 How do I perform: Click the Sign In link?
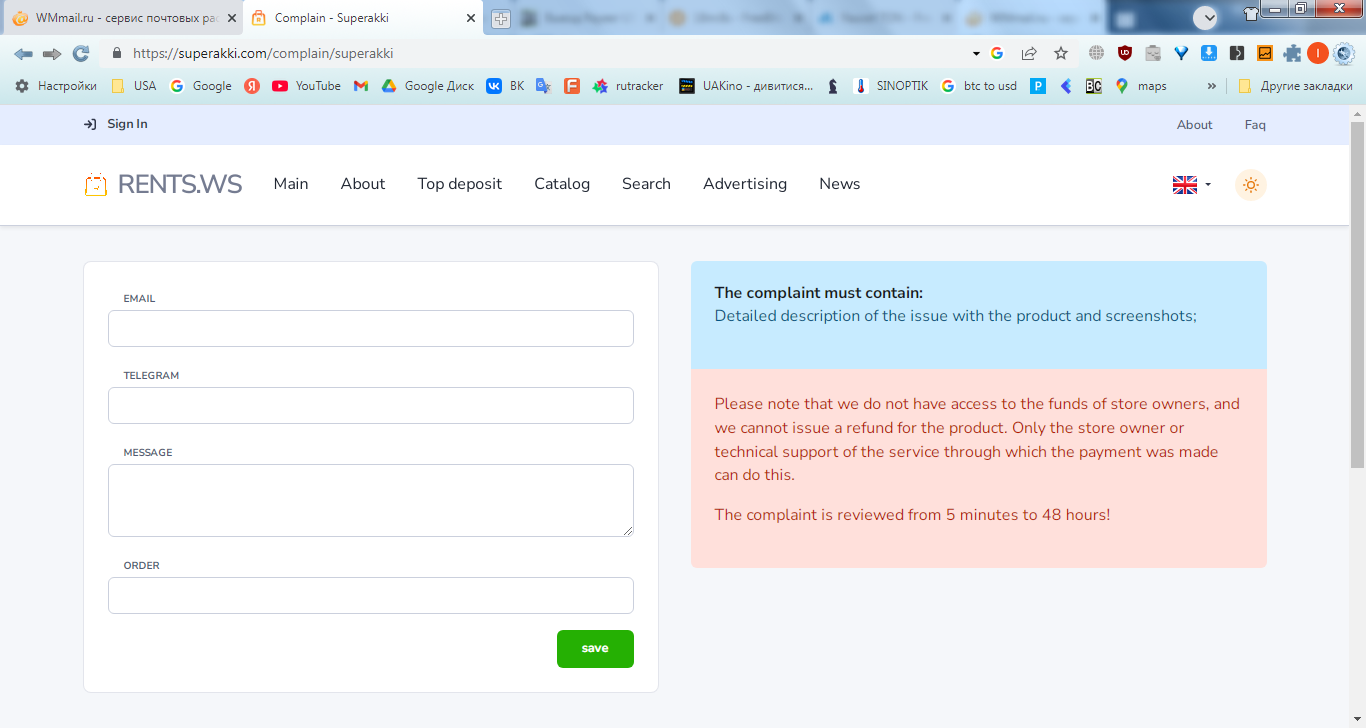tap(116, 124)
